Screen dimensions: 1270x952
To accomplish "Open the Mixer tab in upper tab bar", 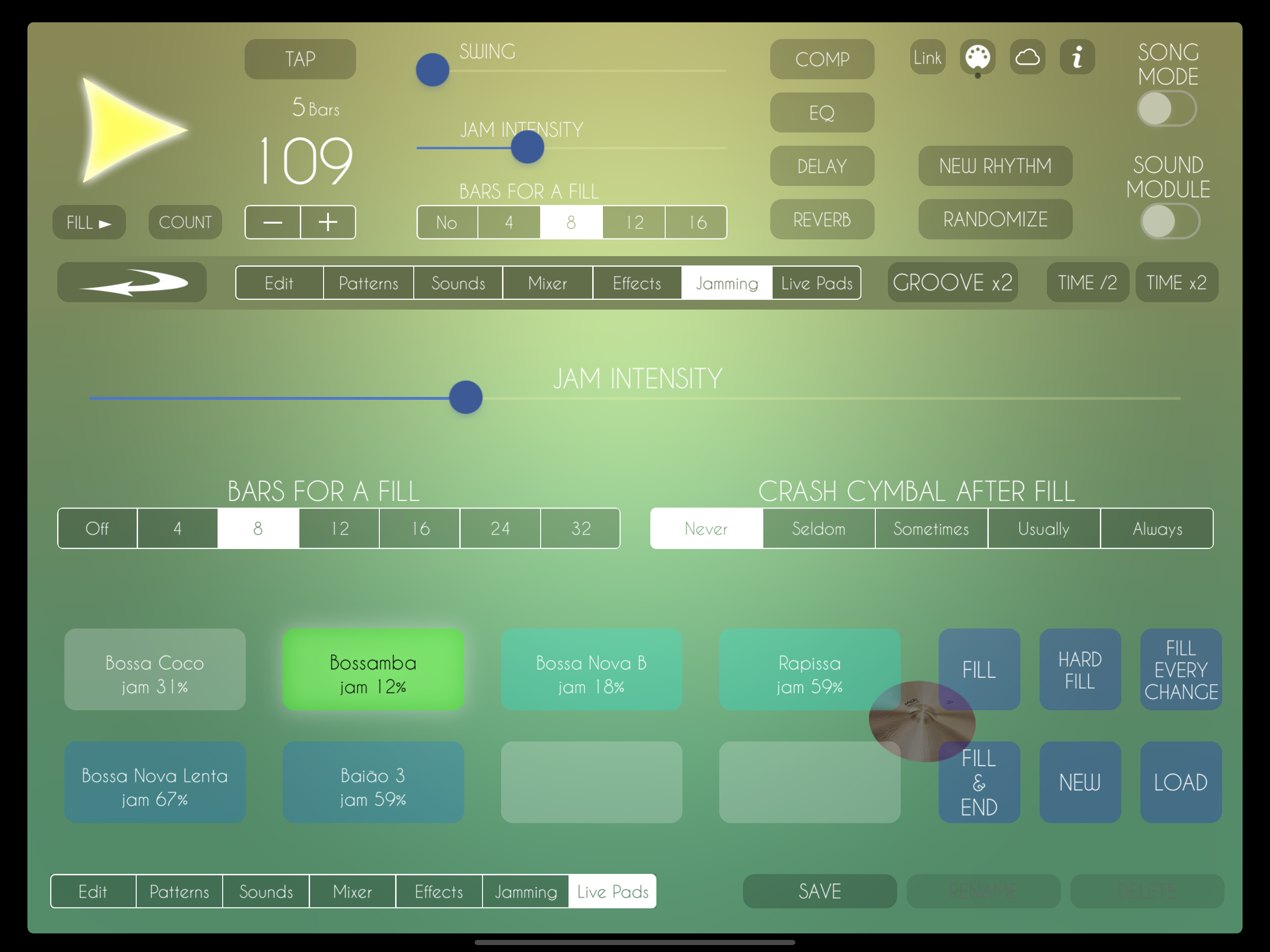I will [x=548, y=283].
